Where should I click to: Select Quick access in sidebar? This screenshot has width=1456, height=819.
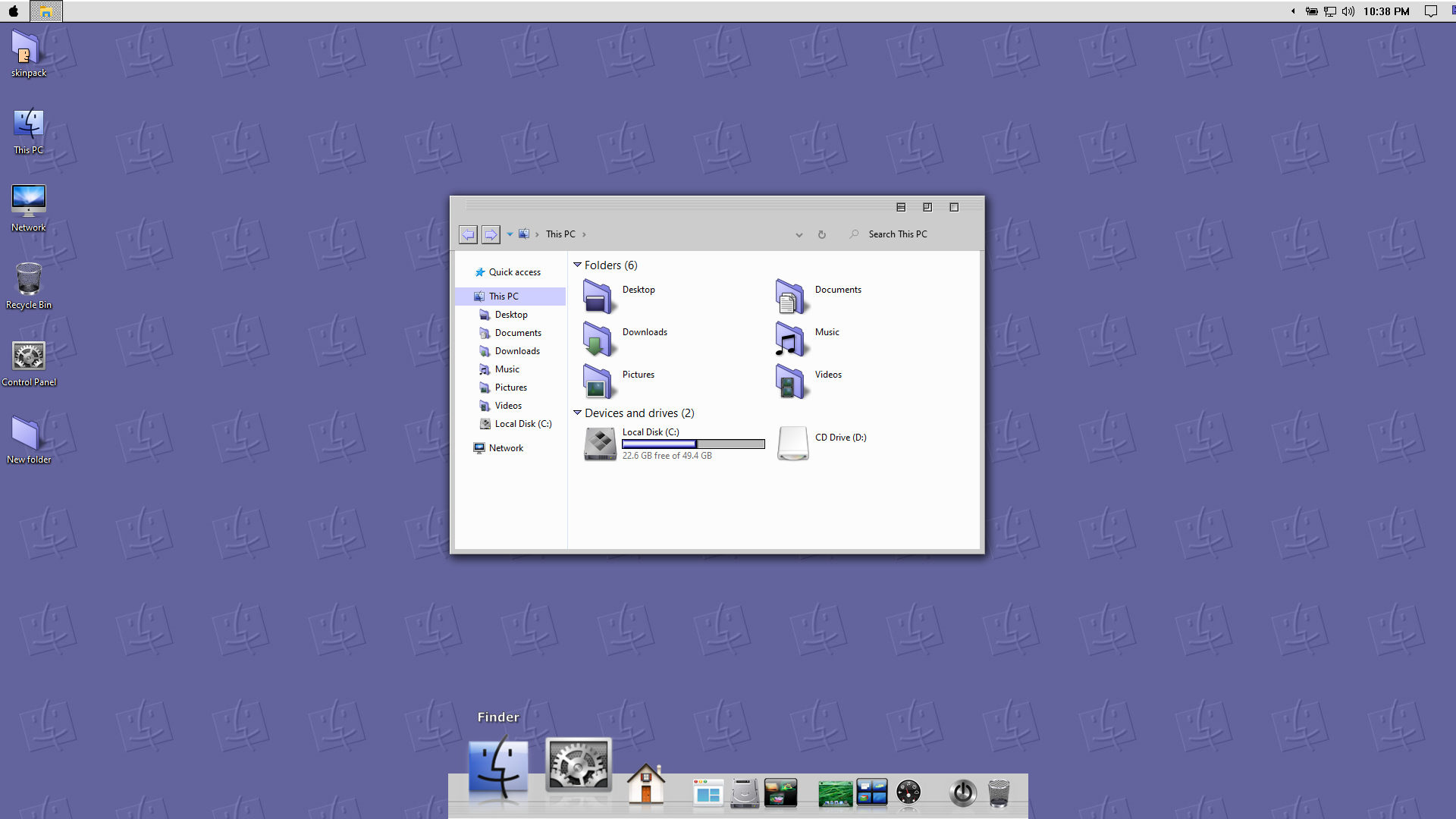(514, 272)
